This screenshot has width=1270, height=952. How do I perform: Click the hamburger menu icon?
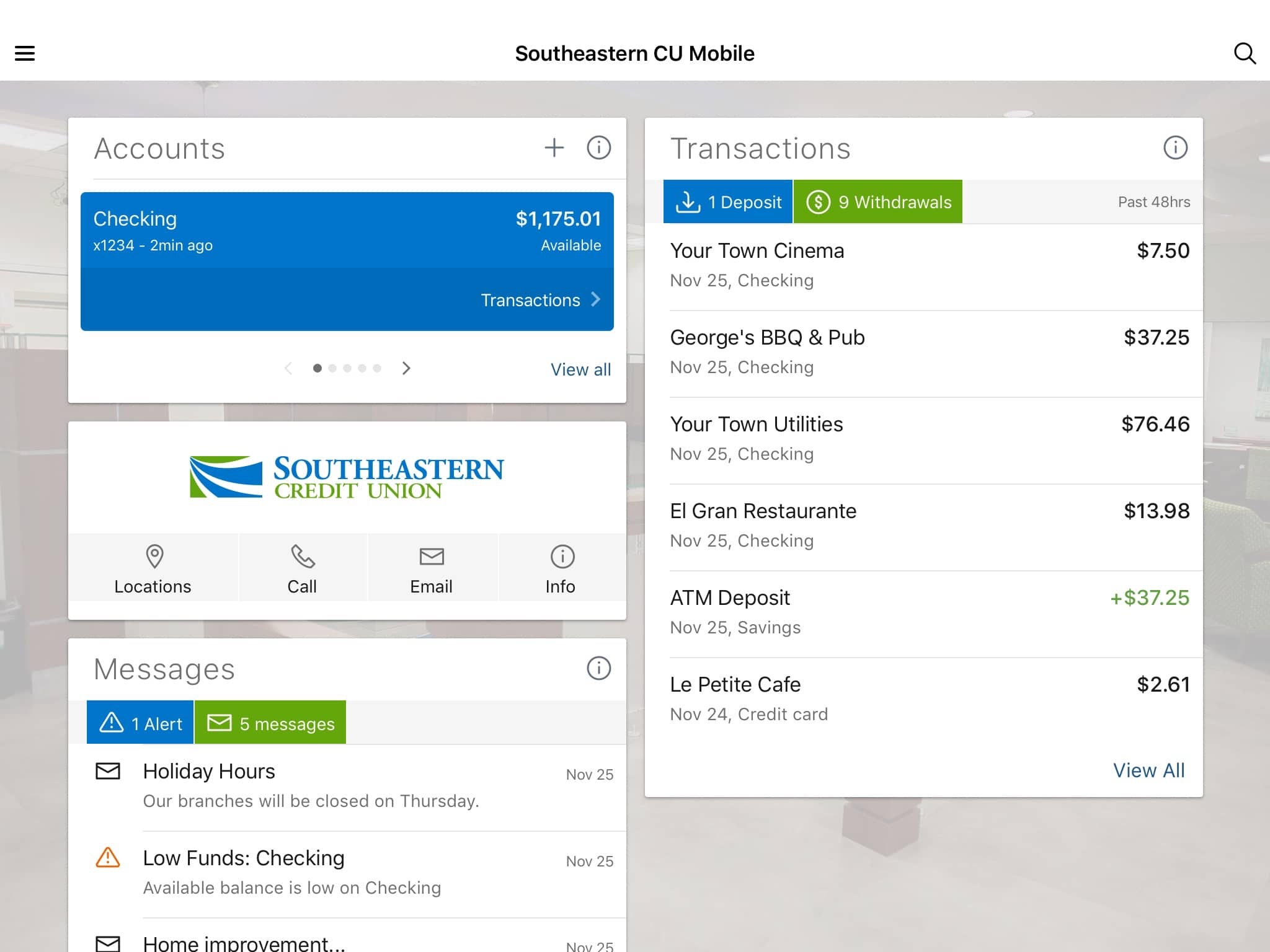pos(24,52)
